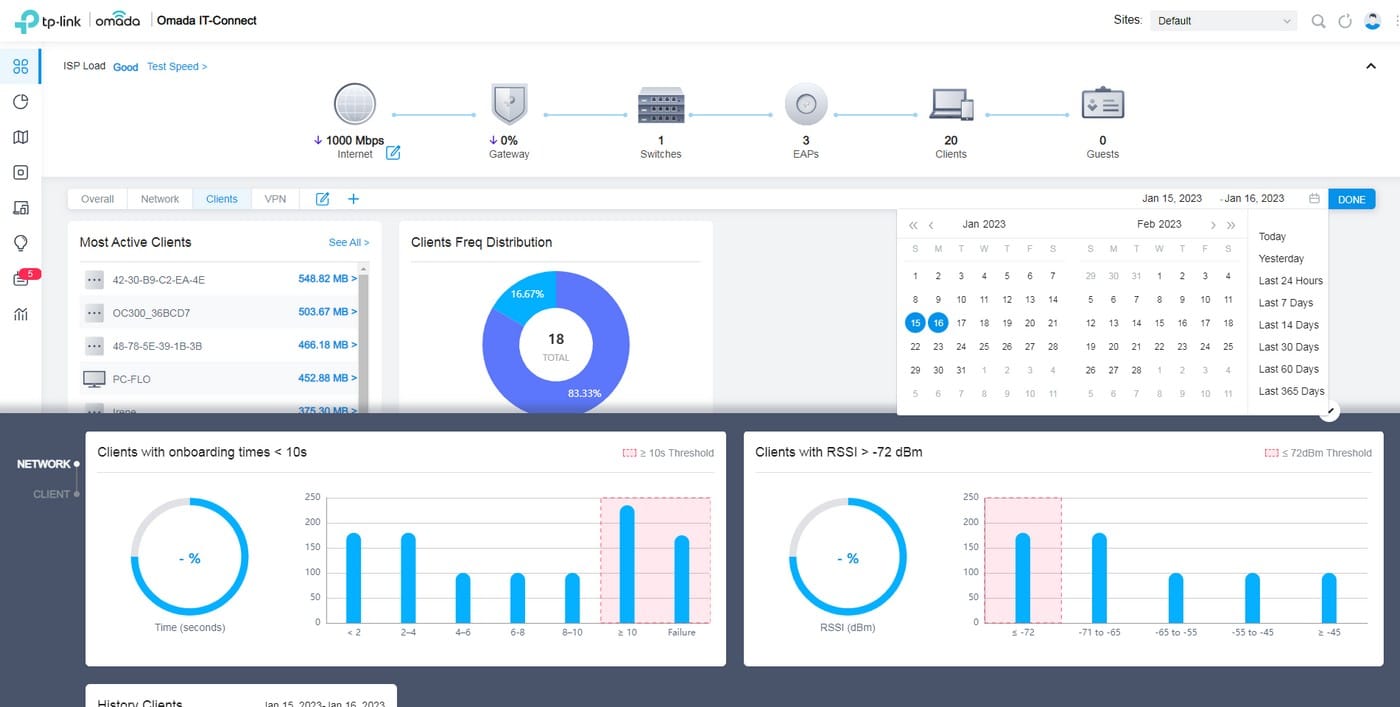Select the Statistics pie chart sidebar icon
1400x707 pixels.
point(20,101)
